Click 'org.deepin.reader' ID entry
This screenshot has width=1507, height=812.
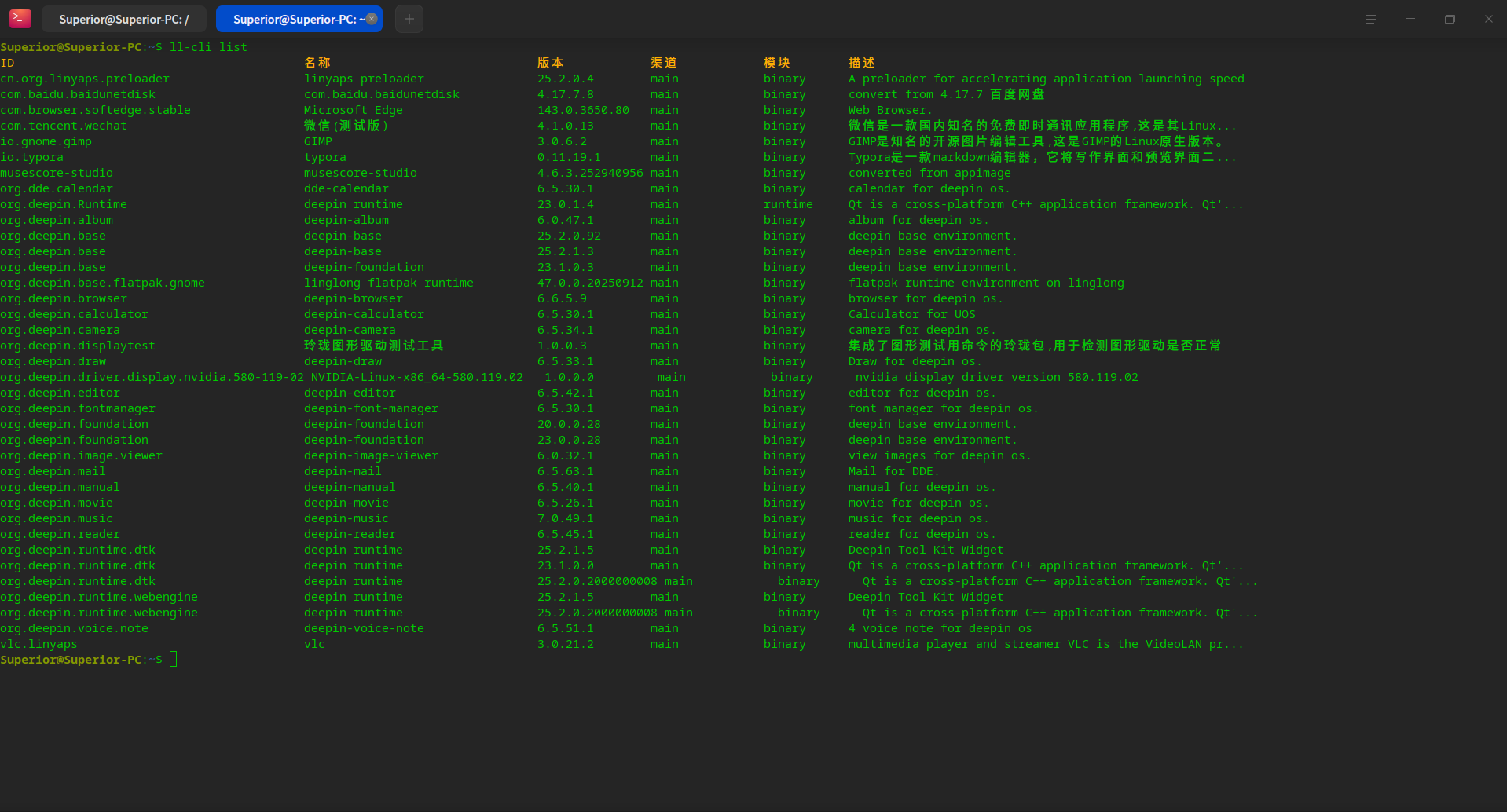[x=60, y=534]
